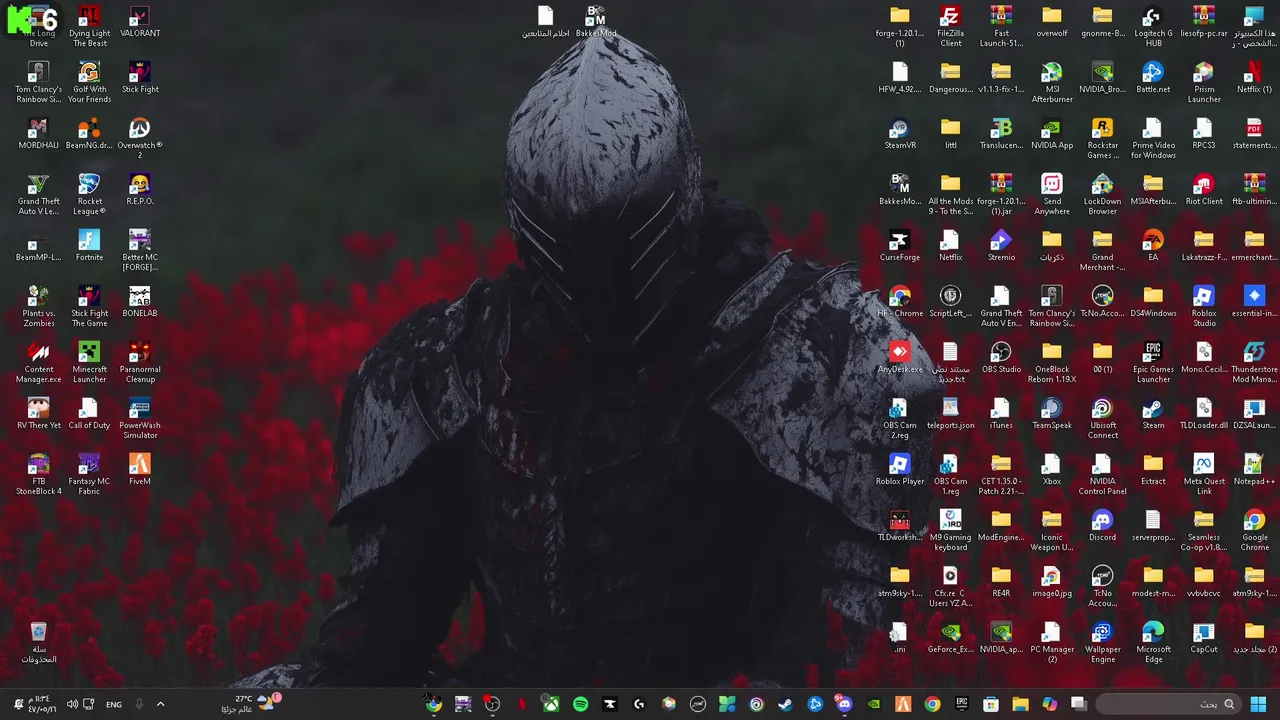Viewport: 1280px width, 720px height.
Task: Open the VALORANT desktop shortcut
Action: (x=140, y=23)
